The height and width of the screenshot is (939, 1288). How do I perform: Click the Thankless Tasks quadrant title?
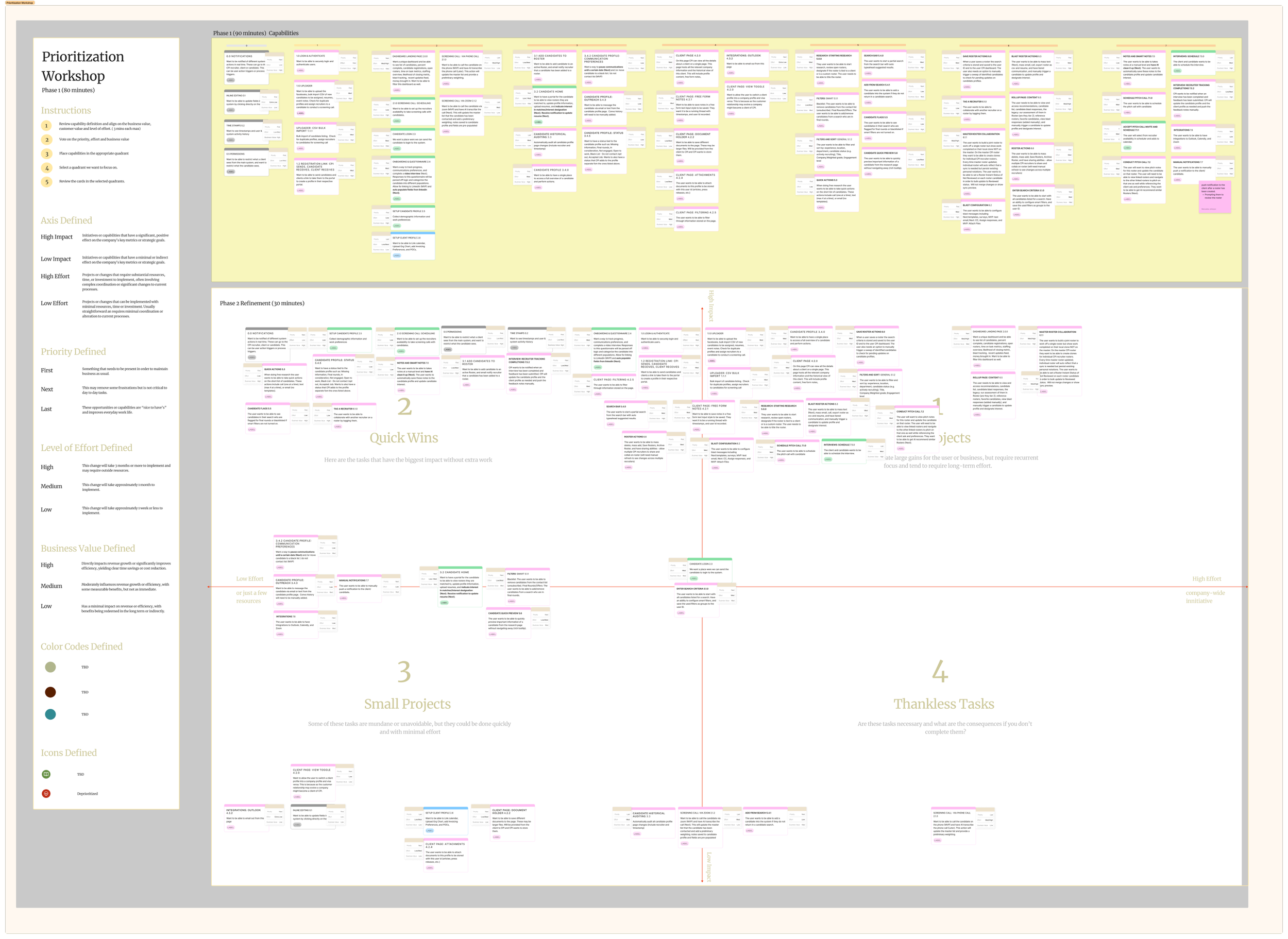[x=943, y=704]
